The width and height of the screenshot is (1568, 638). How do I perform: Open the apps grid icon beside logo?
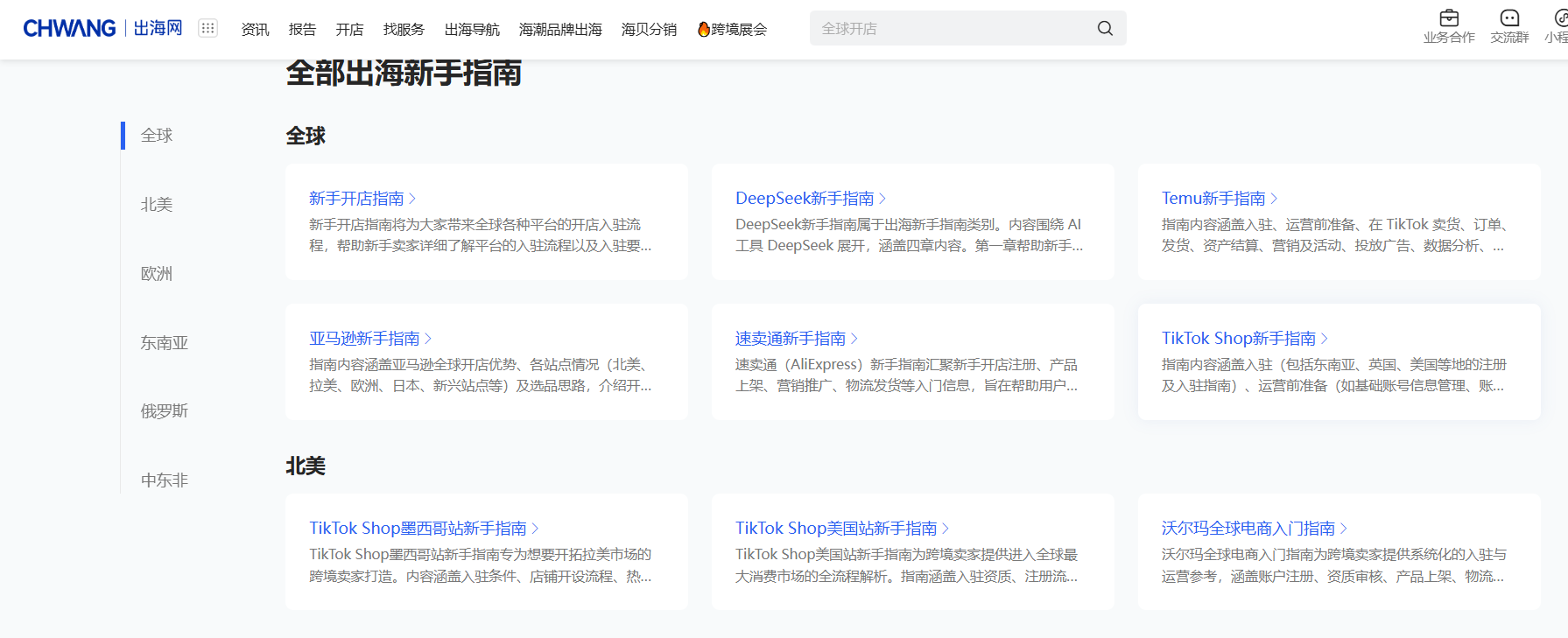coord(207,28)
